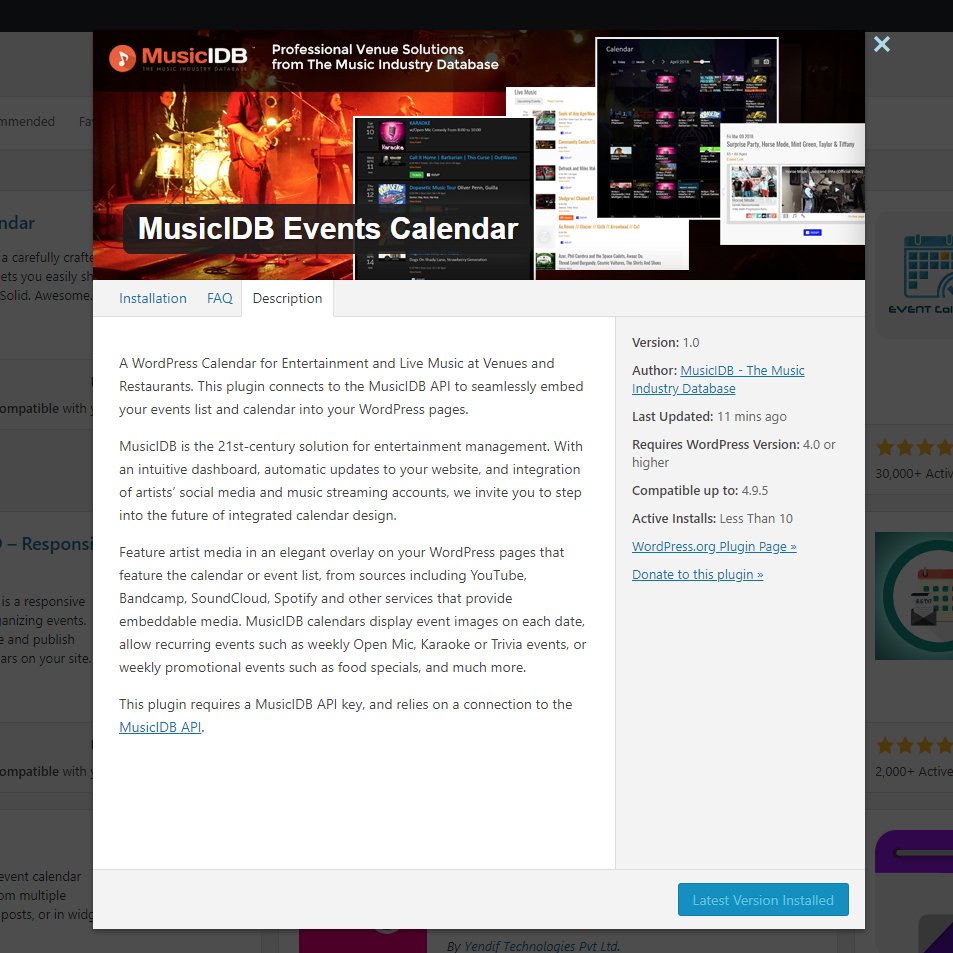The image size is (953, 953).
Task: Click the Version: 1.0 text
Action: 666,342
